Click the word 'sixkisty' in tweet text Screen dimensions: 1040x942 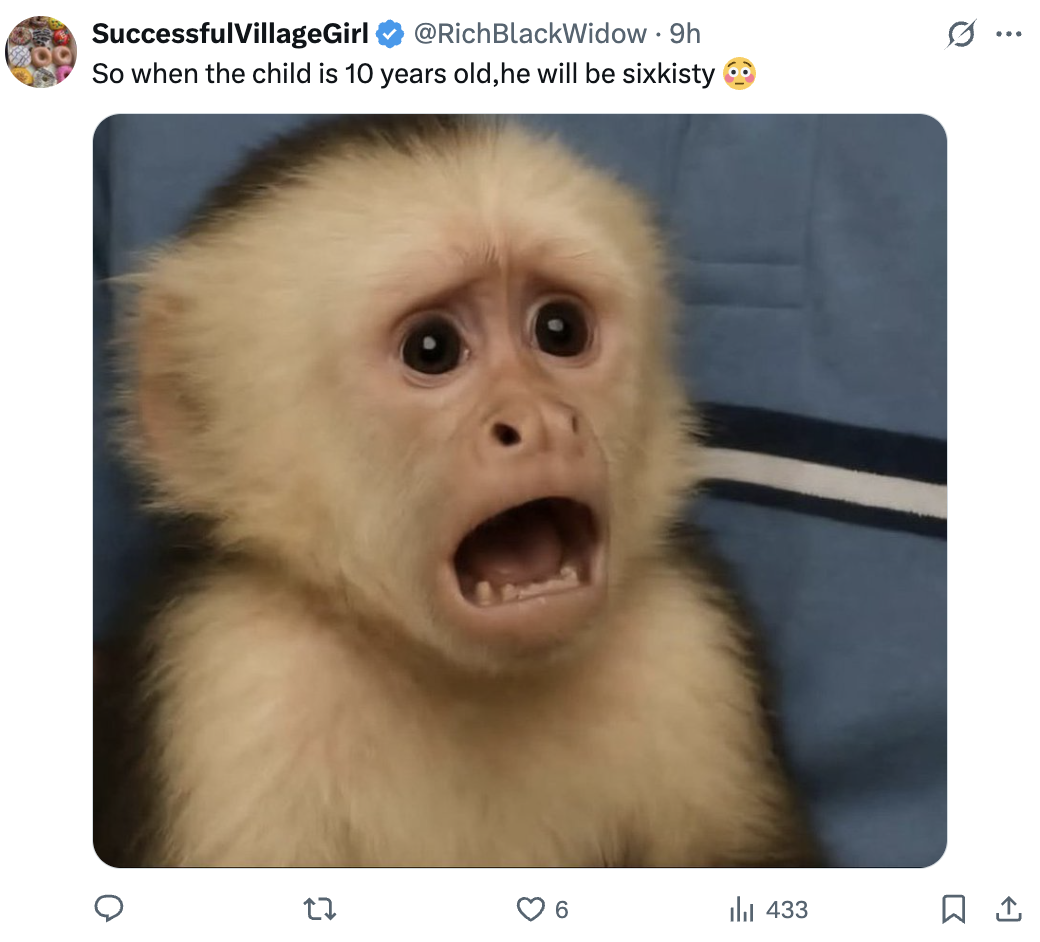664,74
